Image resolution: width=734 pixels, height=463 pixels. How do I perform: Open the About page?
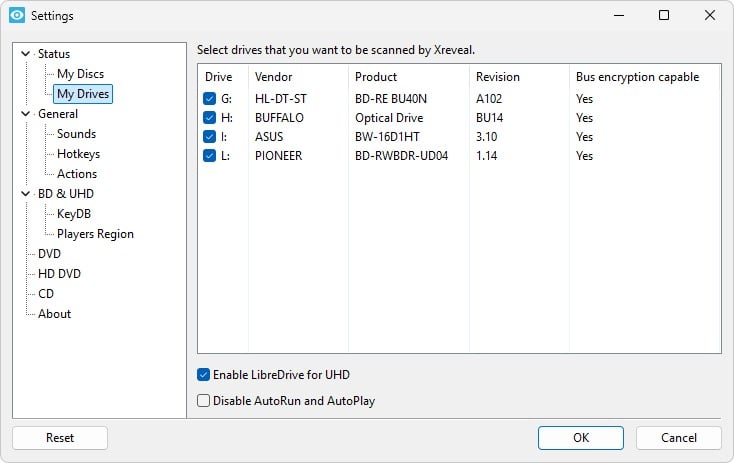tap(54, 314)
